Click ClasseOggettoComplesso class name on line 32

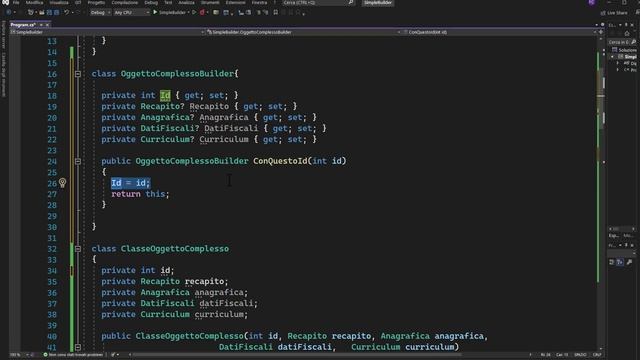click(x=175, y=249)
